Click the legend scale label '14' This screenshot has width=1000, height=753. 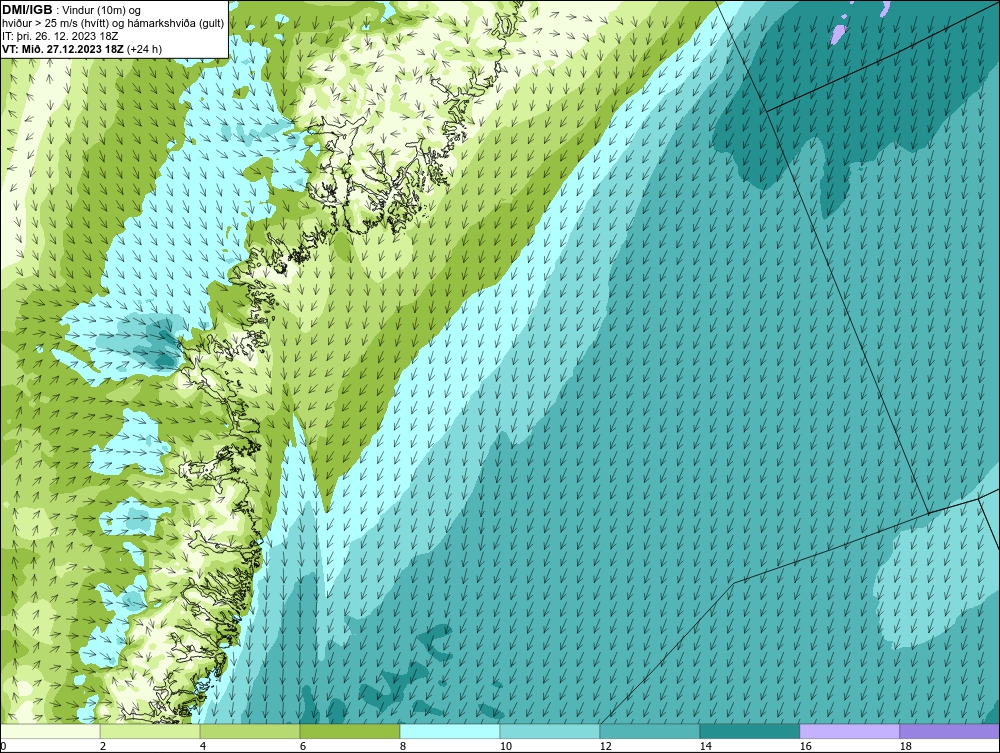pos(705,746)
